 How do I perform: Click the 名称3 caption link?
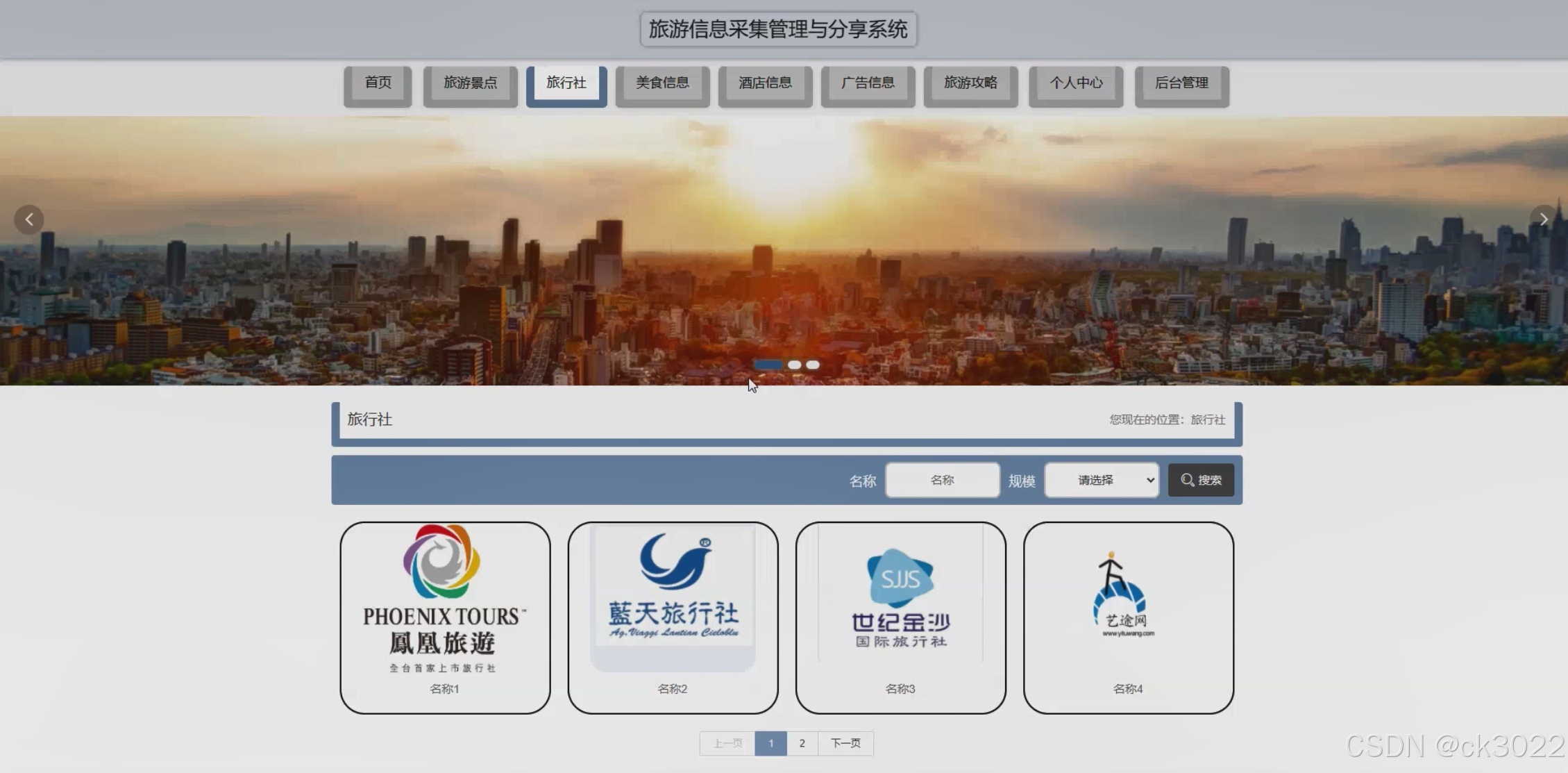tap(900, 689)
